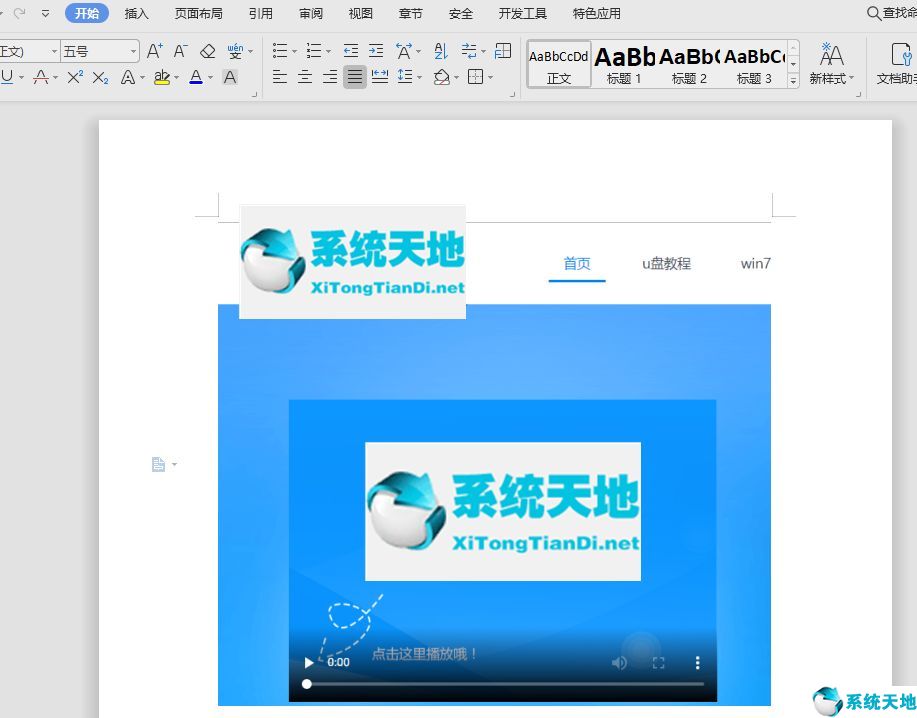Switch to the 页面布局 tab

[x=198, y=13]
